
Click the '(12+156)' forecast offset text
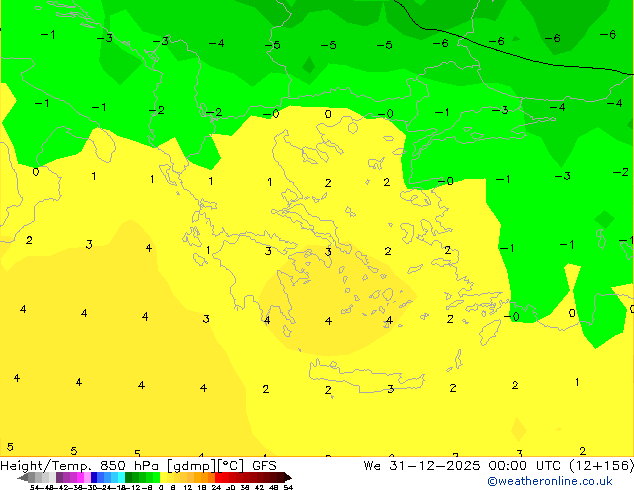point(601,466)
